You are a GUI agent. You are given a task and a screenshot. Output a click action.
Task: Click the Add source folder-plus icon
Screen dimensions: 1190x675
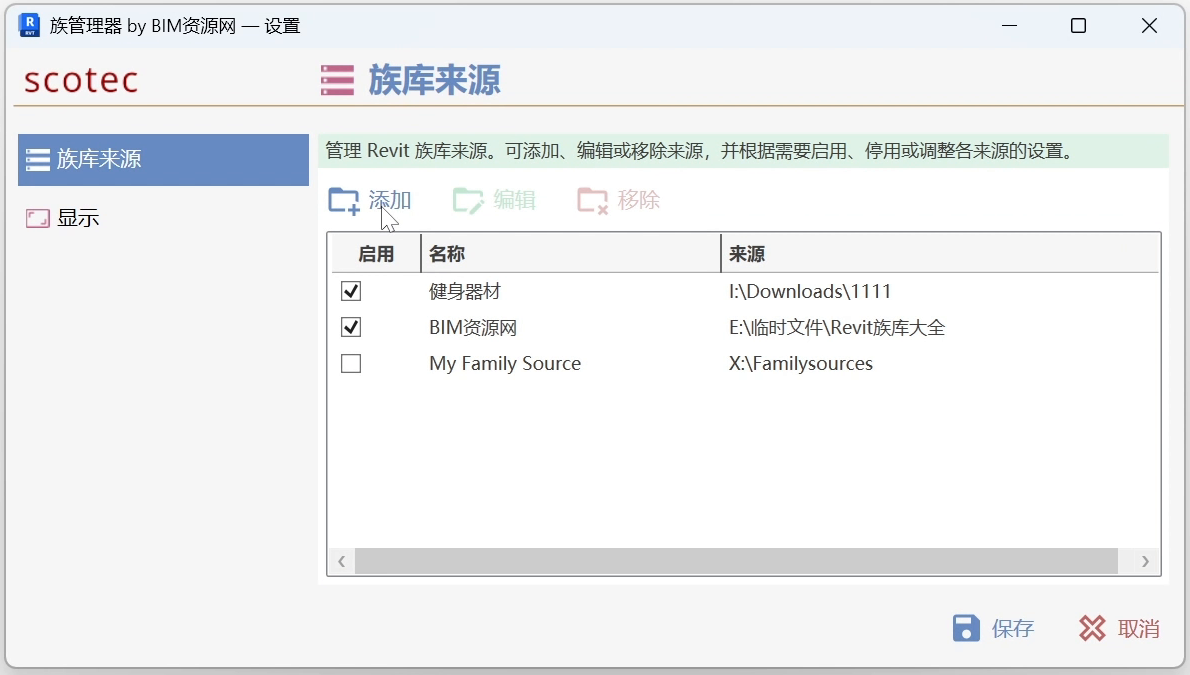click(x=344, y=201)
